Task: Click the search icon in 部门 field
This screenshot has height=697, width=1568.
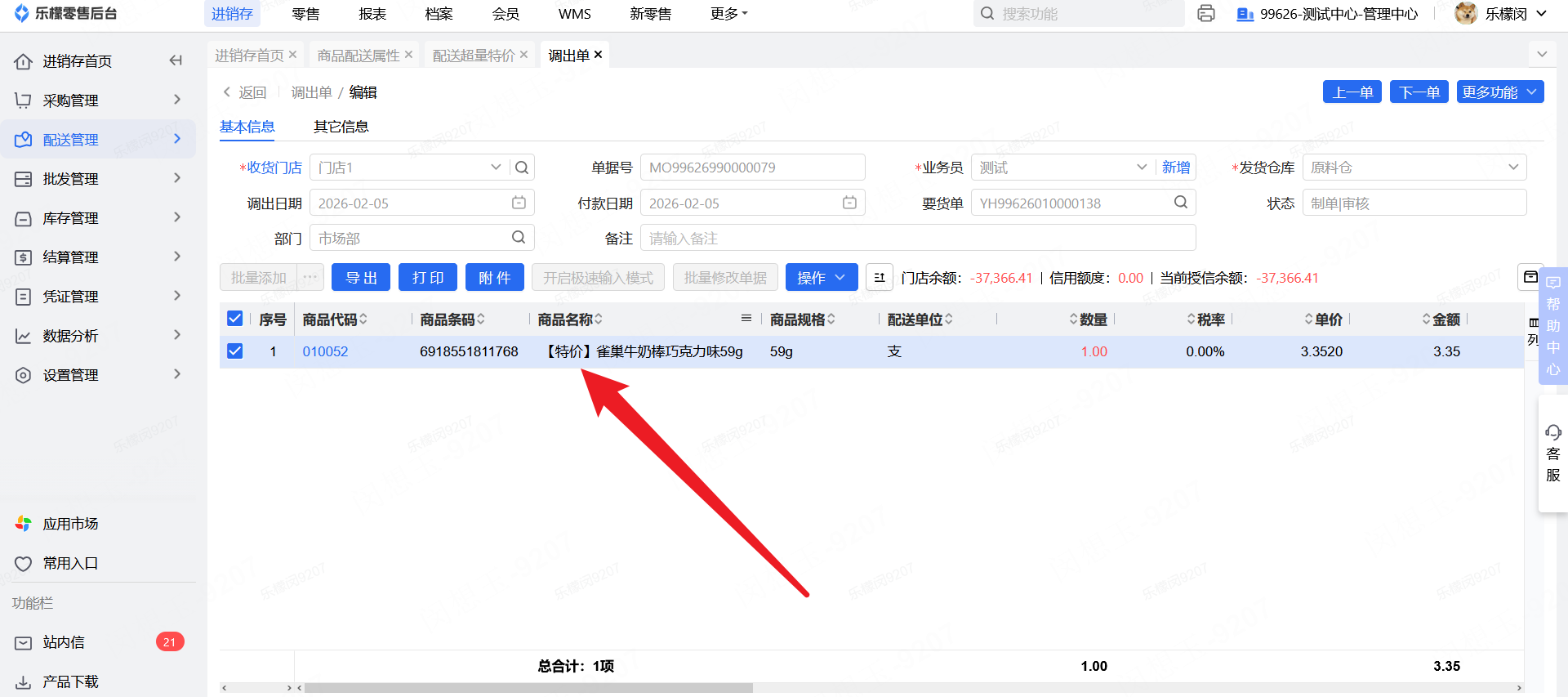Action: (519, 238)
